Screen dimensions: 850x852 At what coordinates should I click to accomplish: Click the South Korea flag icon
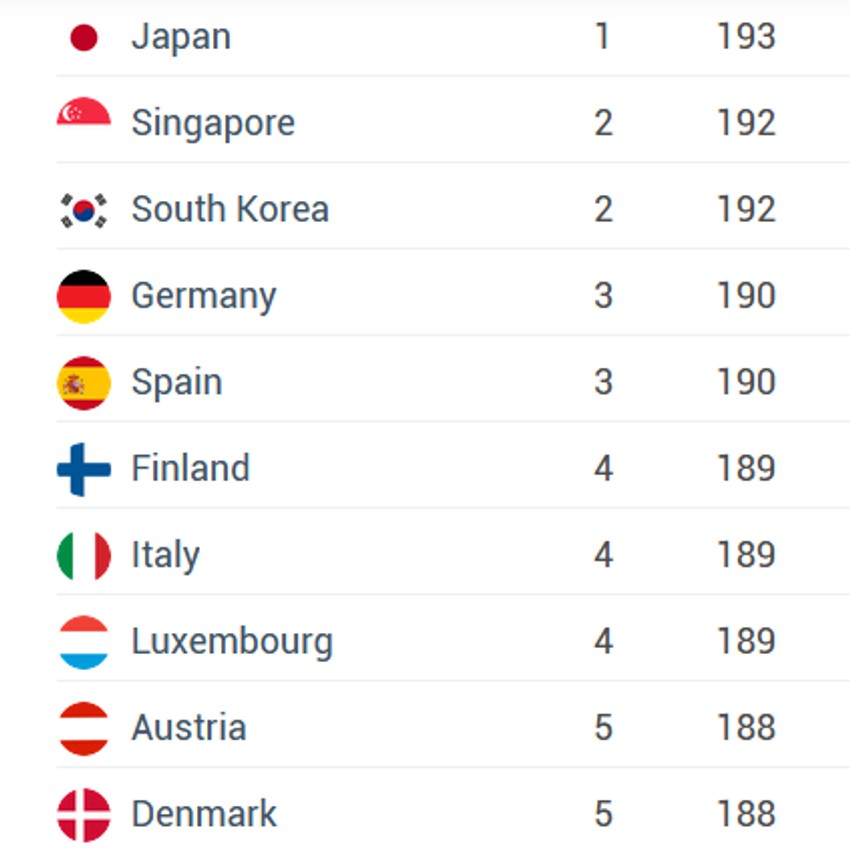(x=84, y=210)
